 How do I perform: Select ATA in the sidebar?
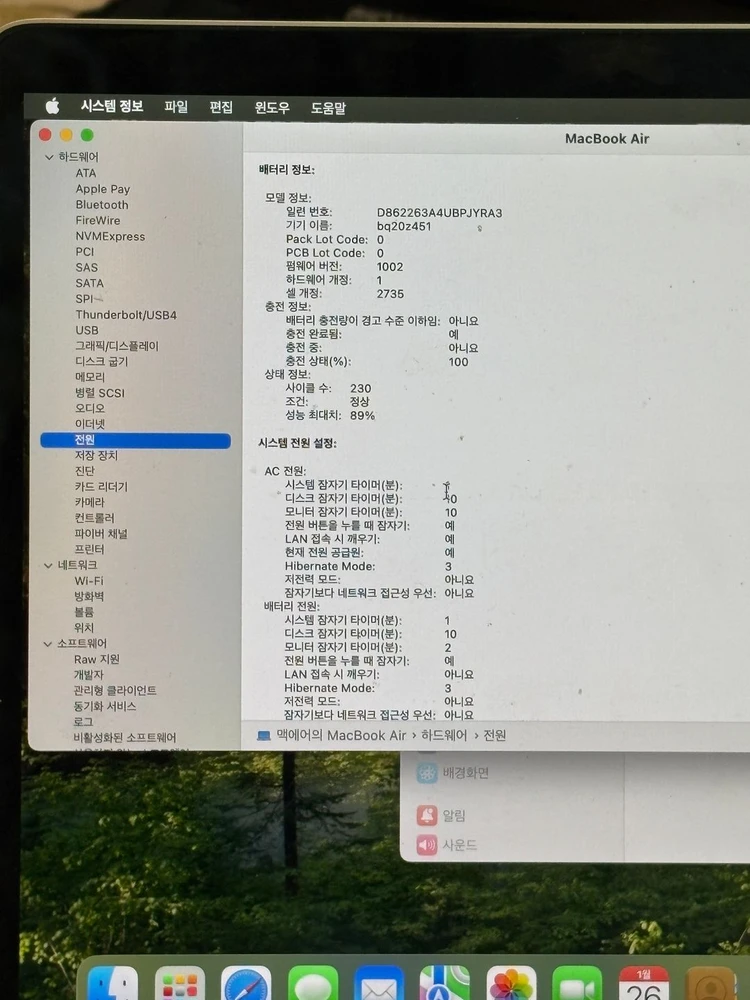coord(86,173)
